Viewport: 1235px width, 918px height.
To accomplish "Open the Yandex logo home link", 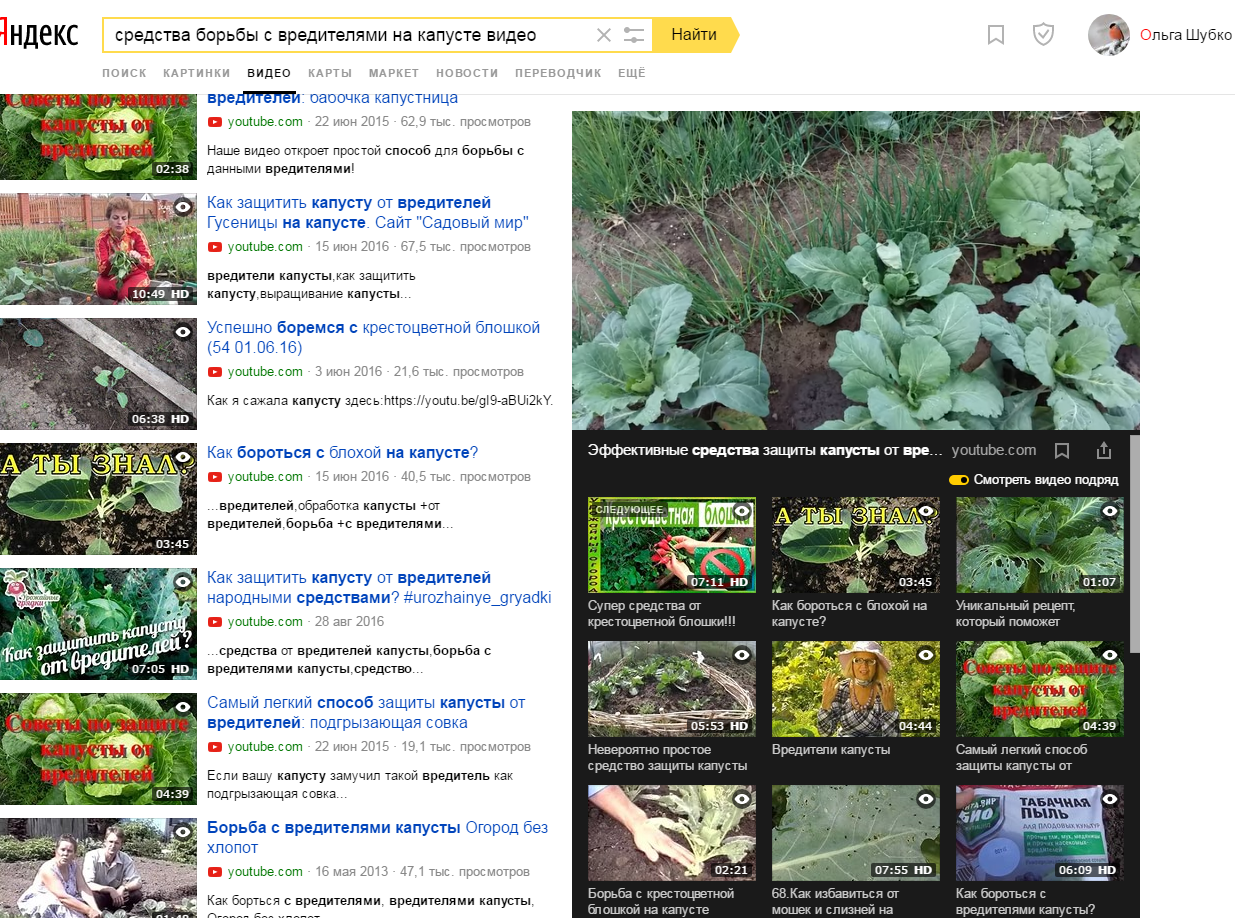I will (x=39, y=33).
